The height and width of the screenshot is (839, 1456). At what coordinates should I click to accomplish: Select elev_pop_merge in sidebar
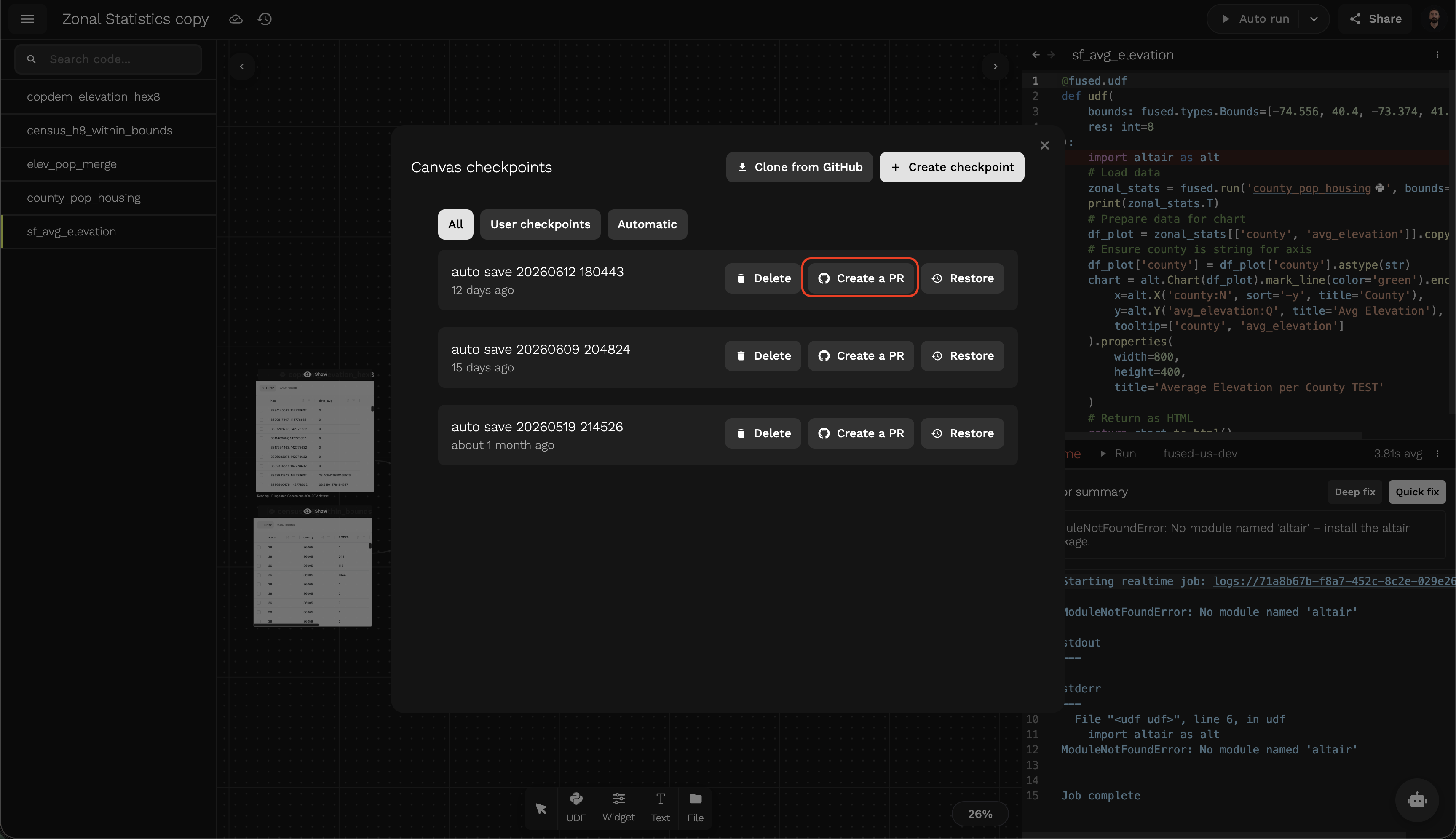[x=108, y=164]
